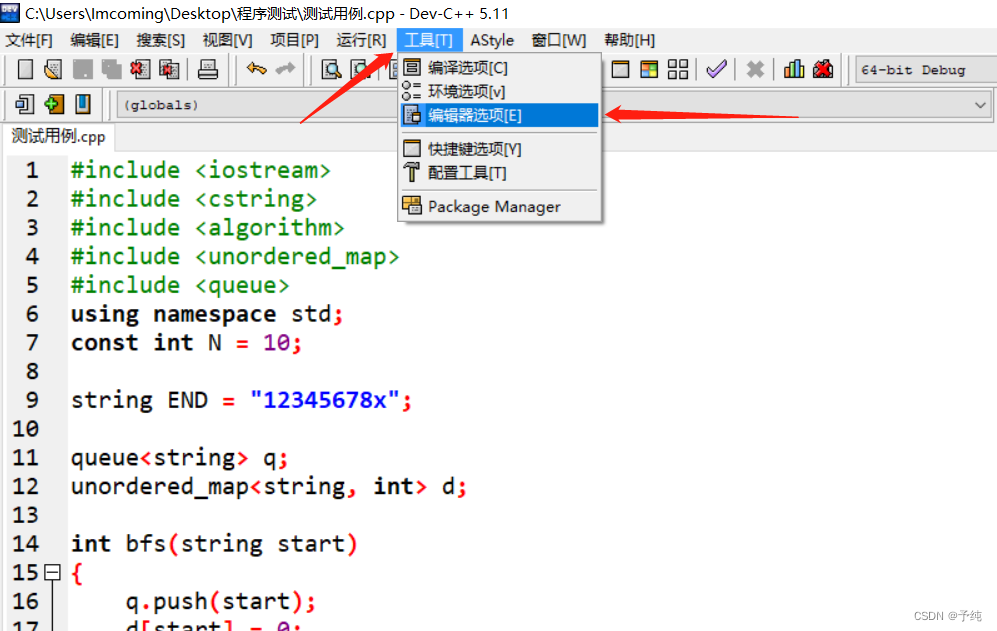Choose 环境选项[v] menu entry
The width and height of the screenshot is (997, 631).
click(x=500, y=91)
